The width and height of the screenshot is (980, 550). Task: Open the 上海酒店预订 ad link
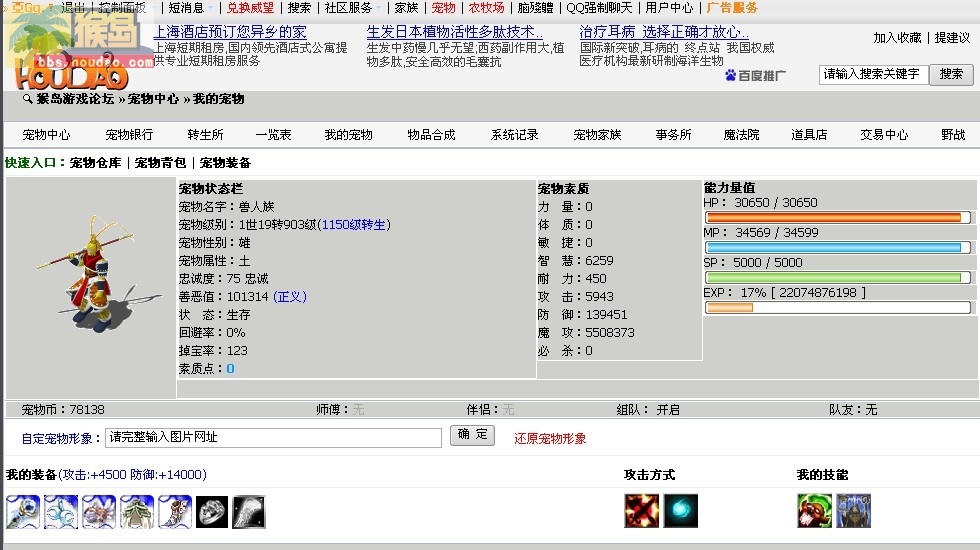pos(230,32)
